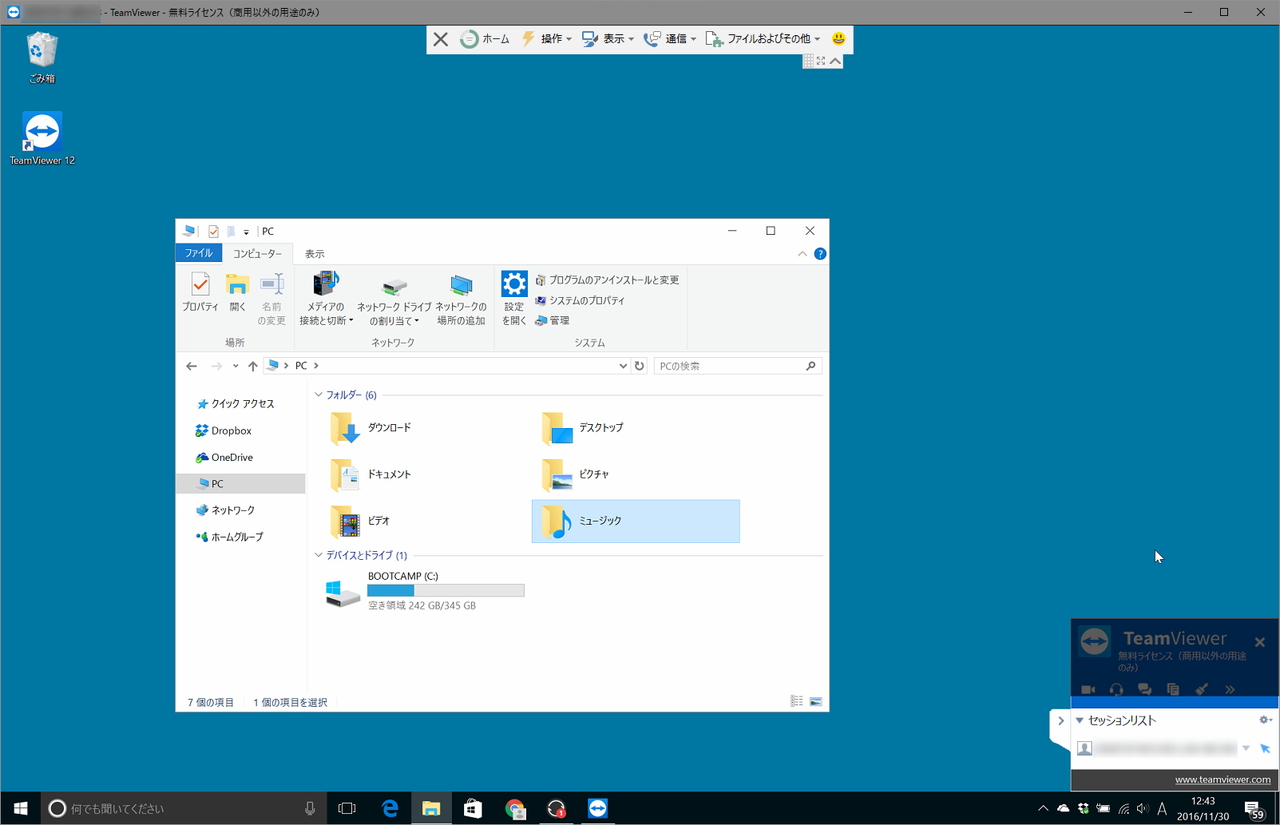The height and width of the screenshot is (825, 1280).
Task: Select Dropbox in navigation pane
Action: tap(223, 431)
